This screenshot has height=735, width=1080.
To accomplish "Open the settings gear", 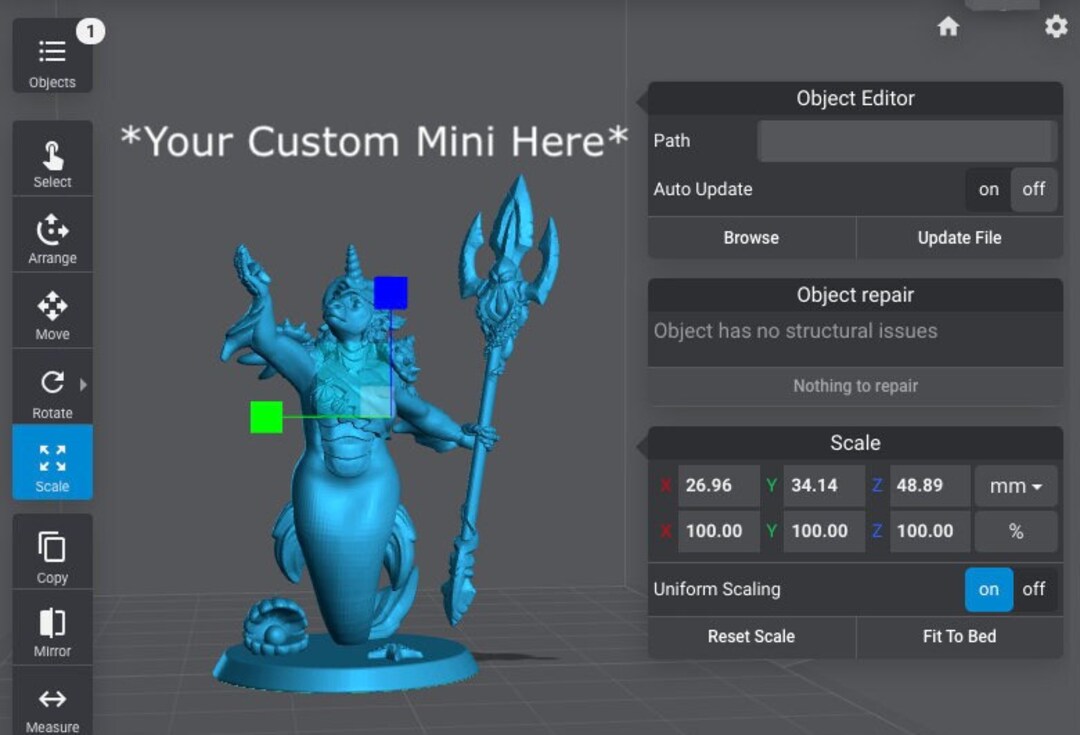I will [x=1055, y=28].
